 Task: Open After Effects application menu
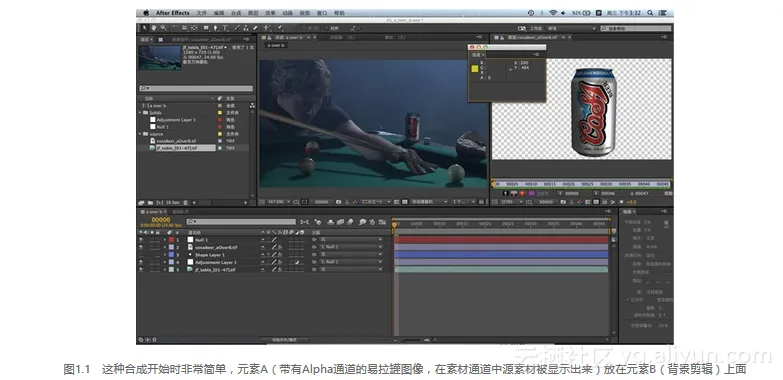coord(172,13)
